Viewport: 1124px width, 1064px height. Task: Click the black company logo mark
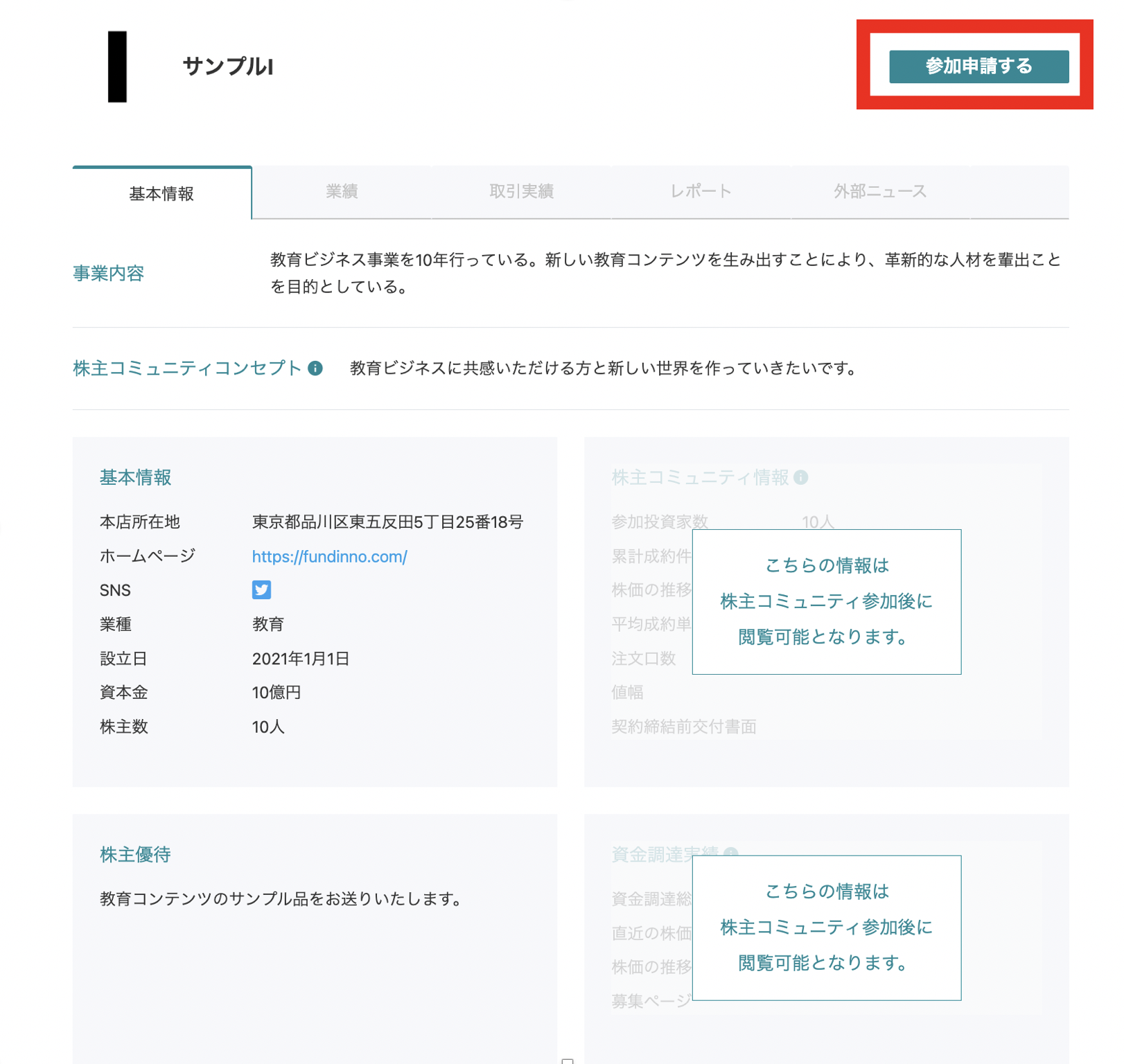click(118, 67)
